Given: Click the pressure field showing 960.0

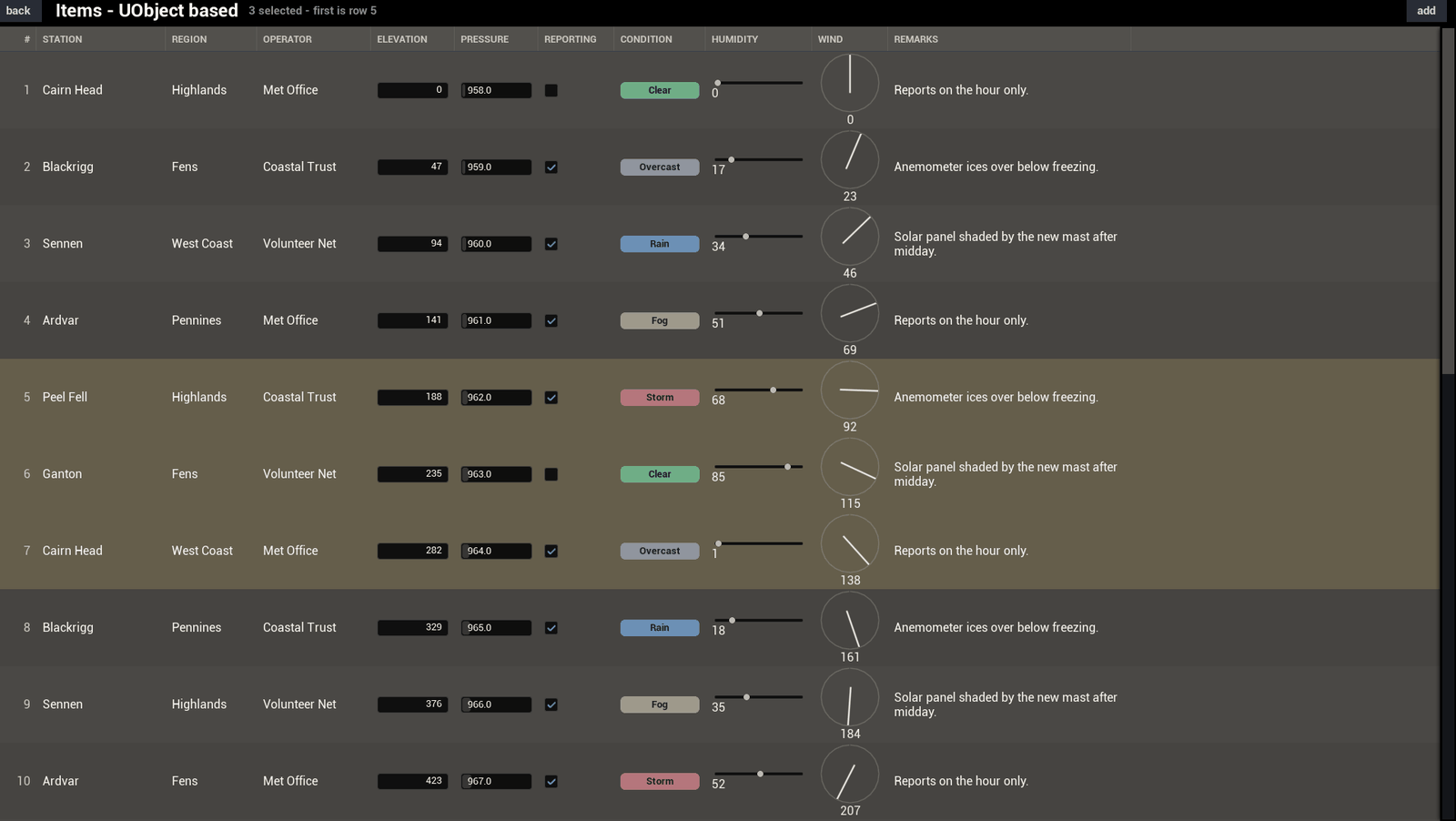Looking at the screenshot, I should click(496, 244).
